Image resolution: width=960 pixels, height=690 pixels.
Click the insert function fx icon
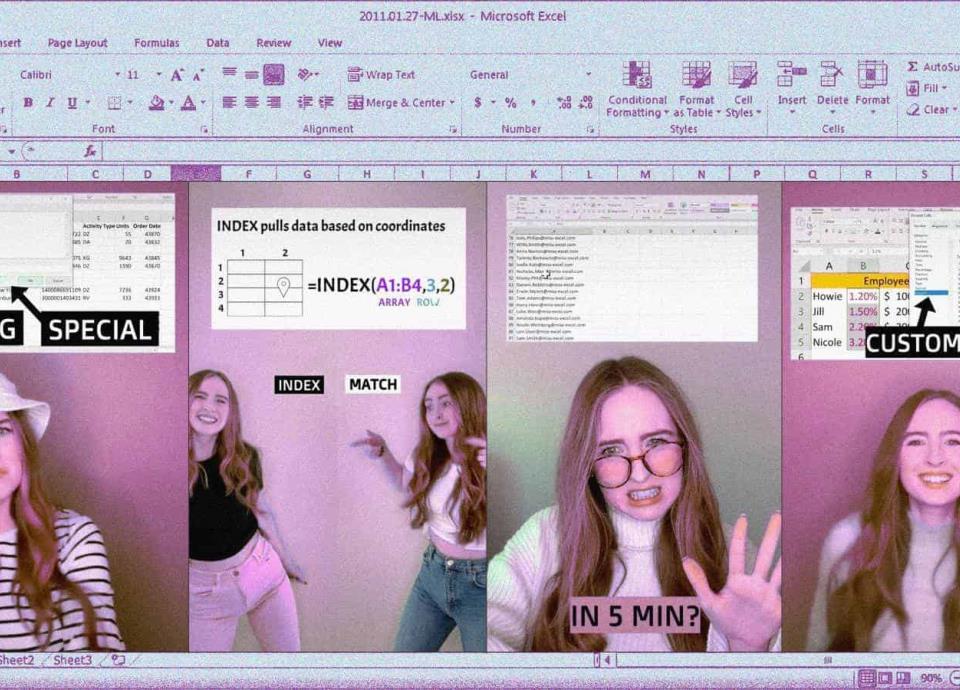click(91, 151)
